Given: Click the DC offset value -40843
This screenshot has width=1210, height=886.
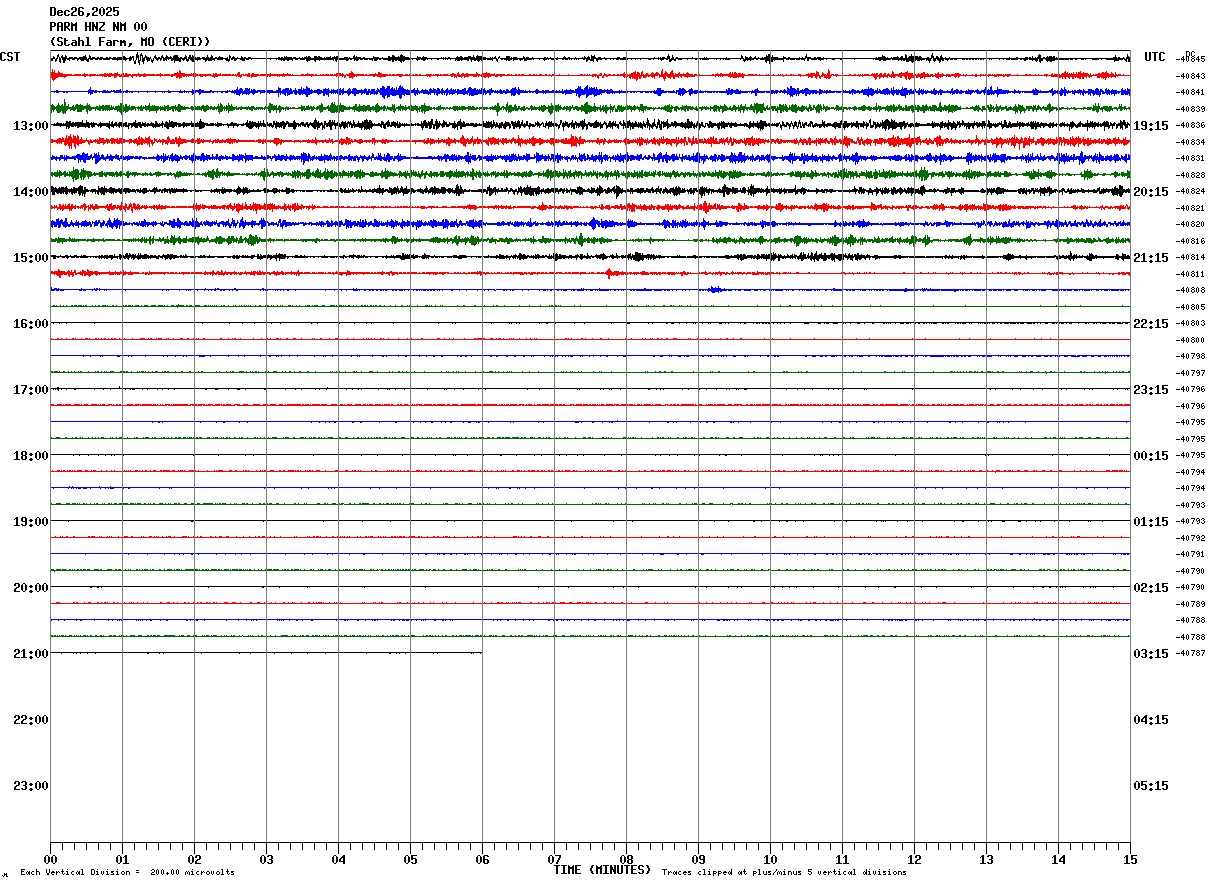Looking at the screenshot, I should click(x=1190, y=76).
